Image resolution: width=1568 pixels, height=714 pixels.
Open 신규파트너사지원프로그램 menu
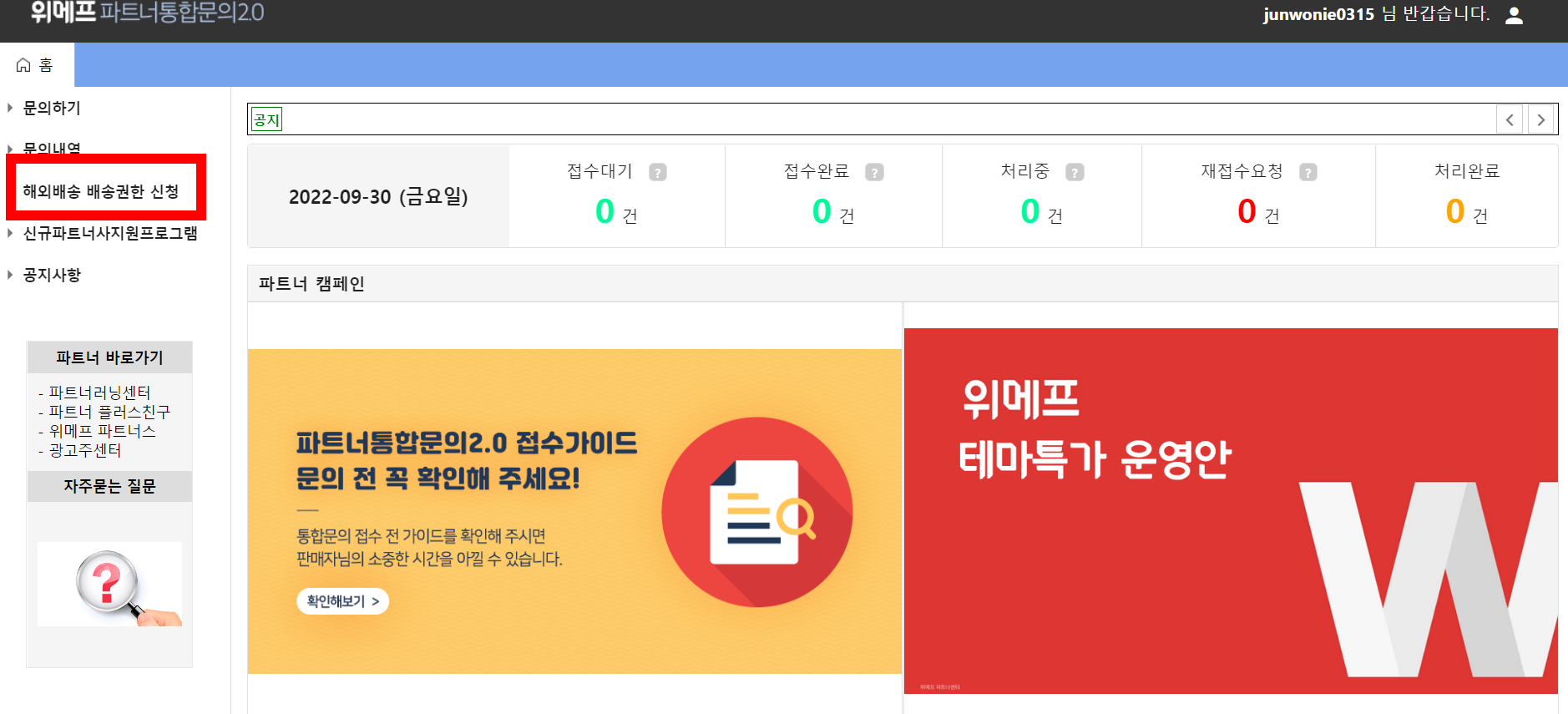(x=110, y=233)
